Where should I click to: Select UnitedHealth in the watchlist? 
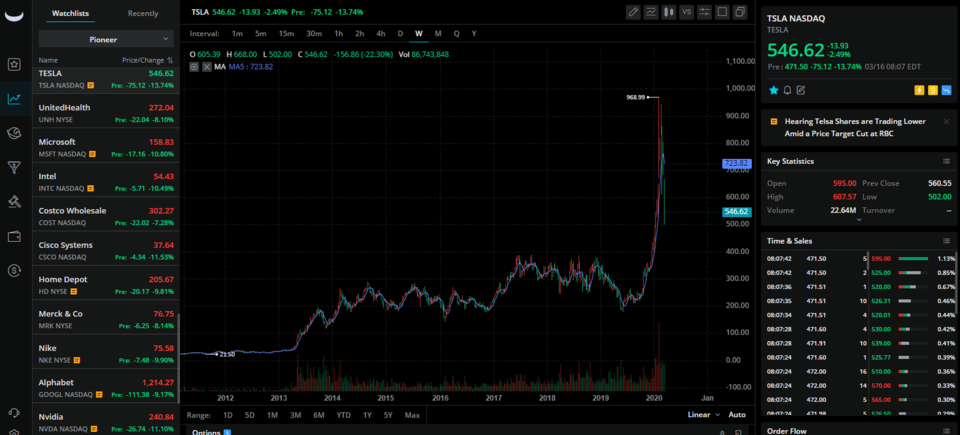(106, 114)
